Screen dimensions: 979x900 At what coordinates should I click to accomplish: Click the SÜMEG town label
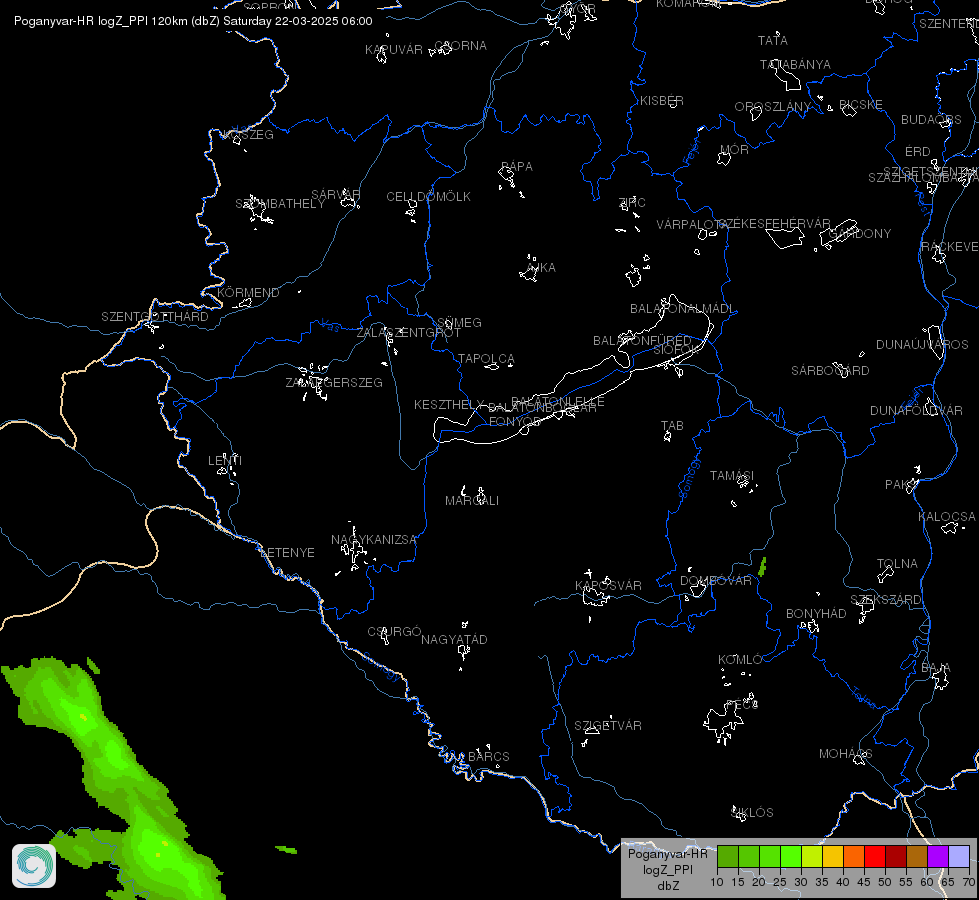click(x=460, y=323)
